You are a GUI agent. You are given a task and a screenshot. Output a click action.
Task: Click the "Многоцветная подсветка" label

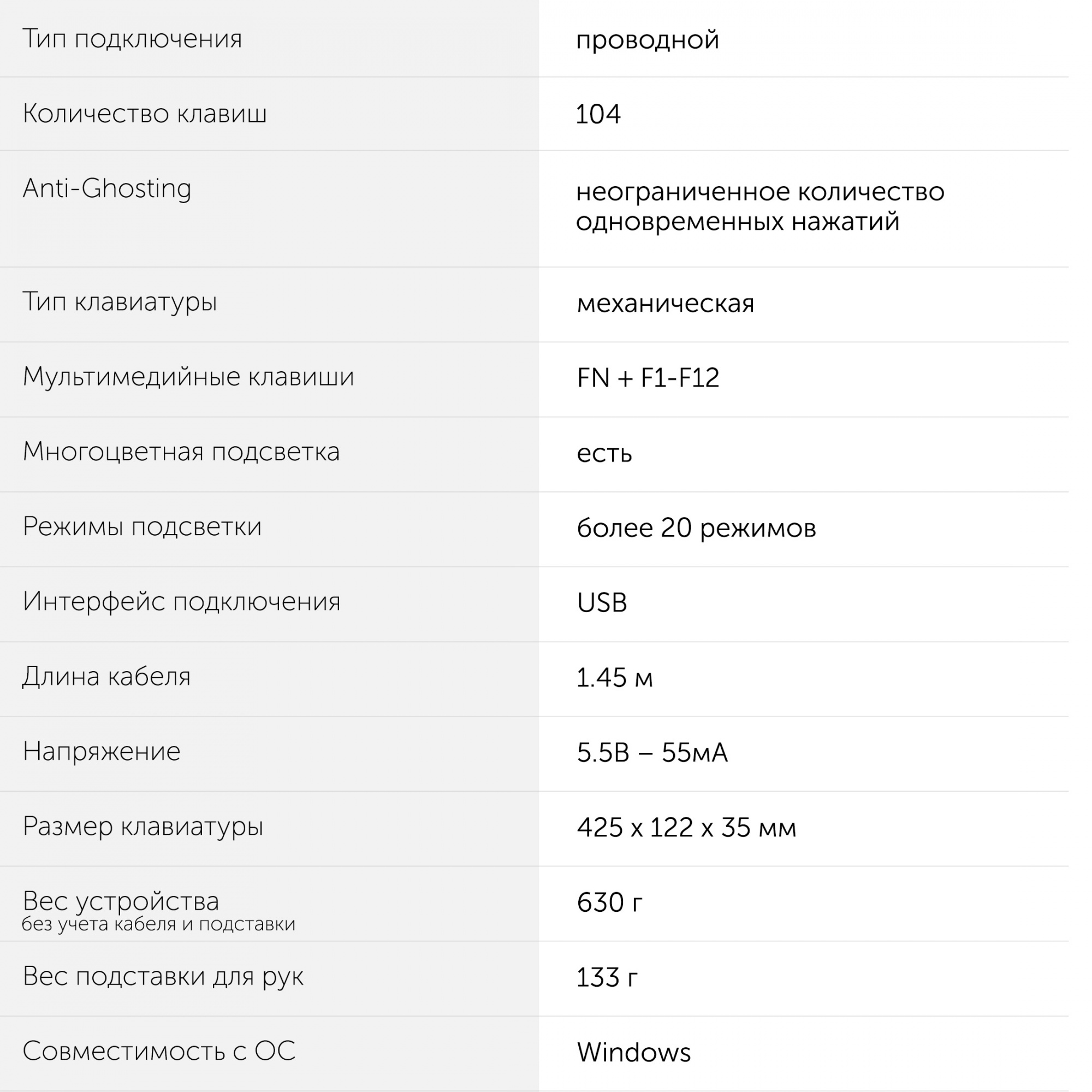(x=181, y=452)
